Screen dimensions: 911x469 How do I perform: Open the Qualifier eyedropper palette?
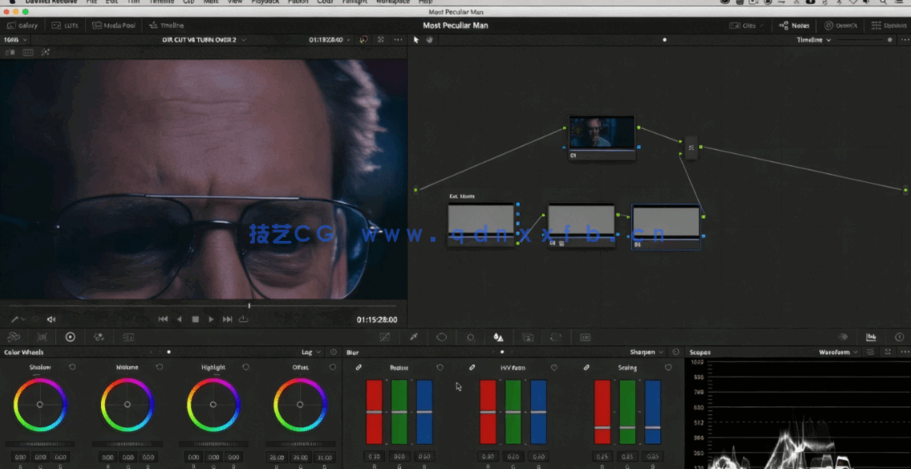point(414,337)
